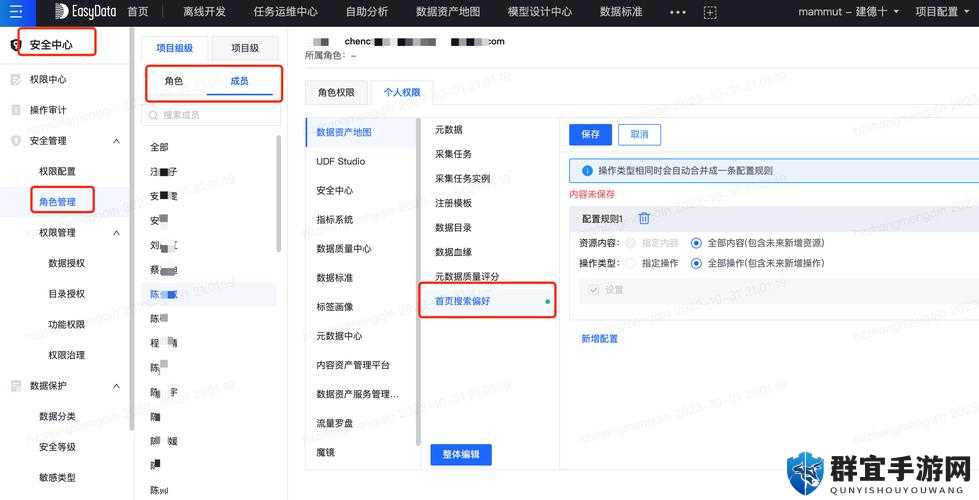Select 首页搜索偏好 permission item
The image size is (979, 500).
pyautogui.click(x=463, y=301)
